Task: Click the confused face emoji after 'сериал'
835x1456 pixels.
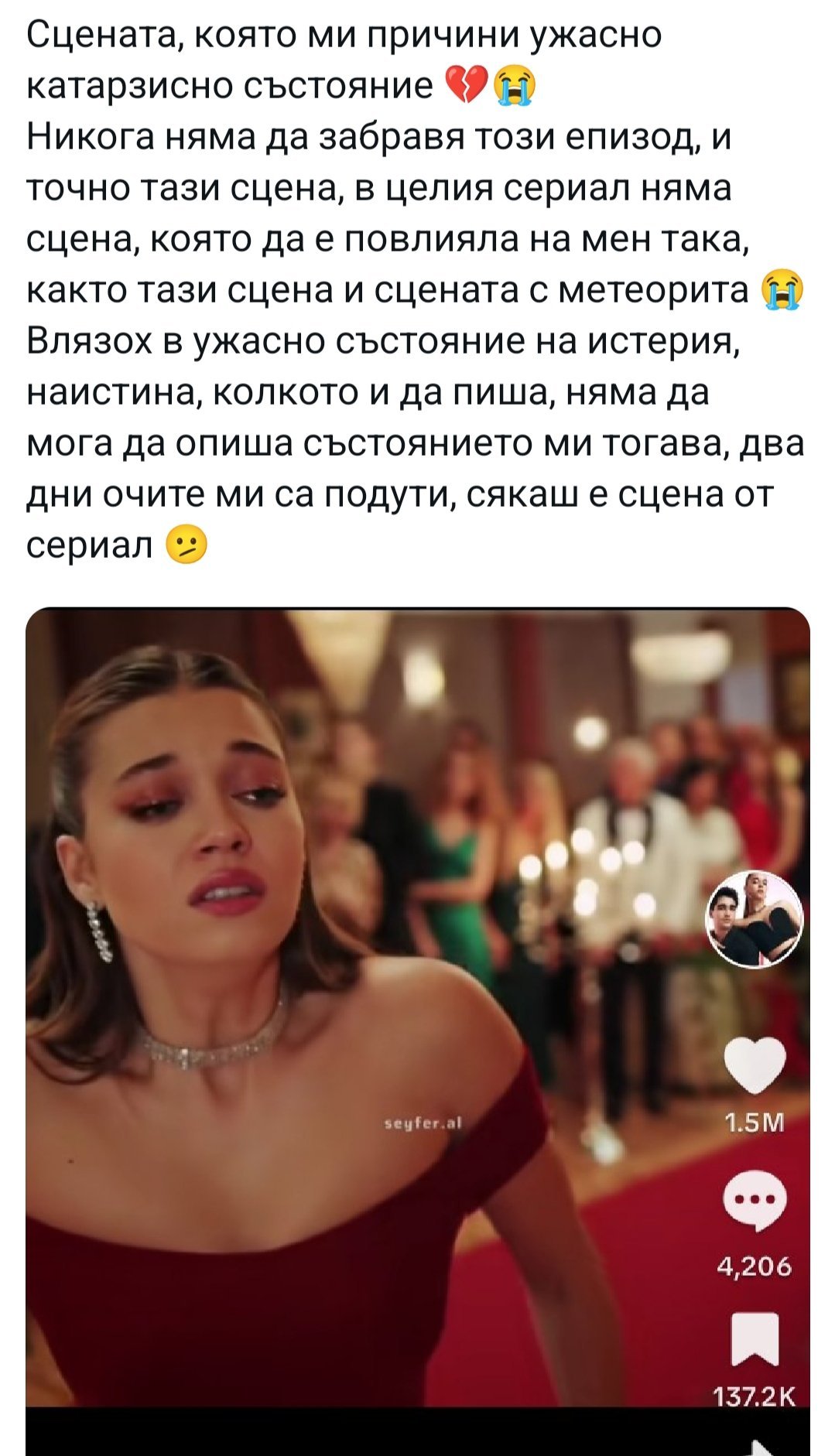Action: [187, 547]
